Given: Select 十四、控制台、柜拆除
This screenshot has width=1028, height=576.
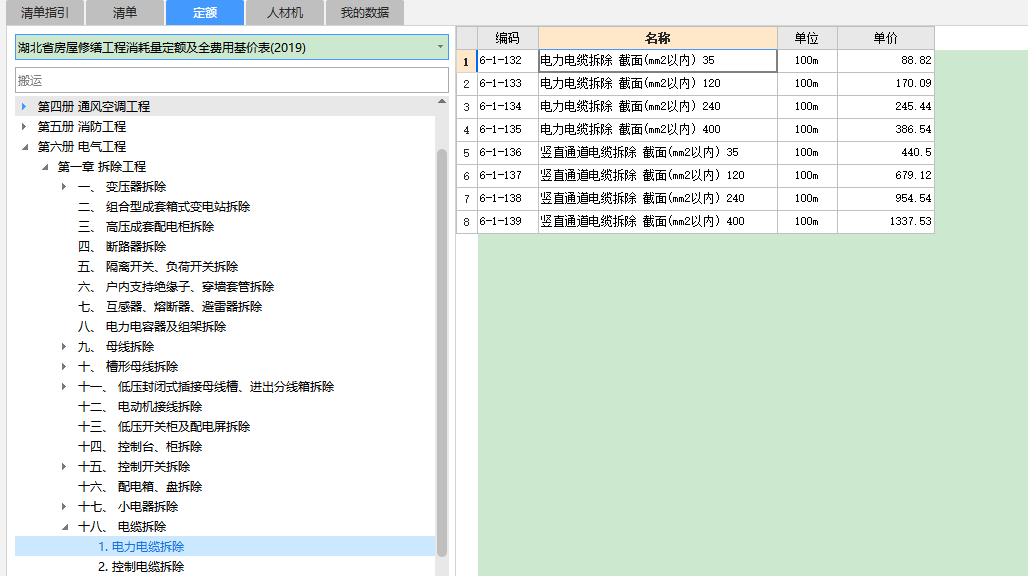Looking at the screenshot, I should click(x=140, y=447).
